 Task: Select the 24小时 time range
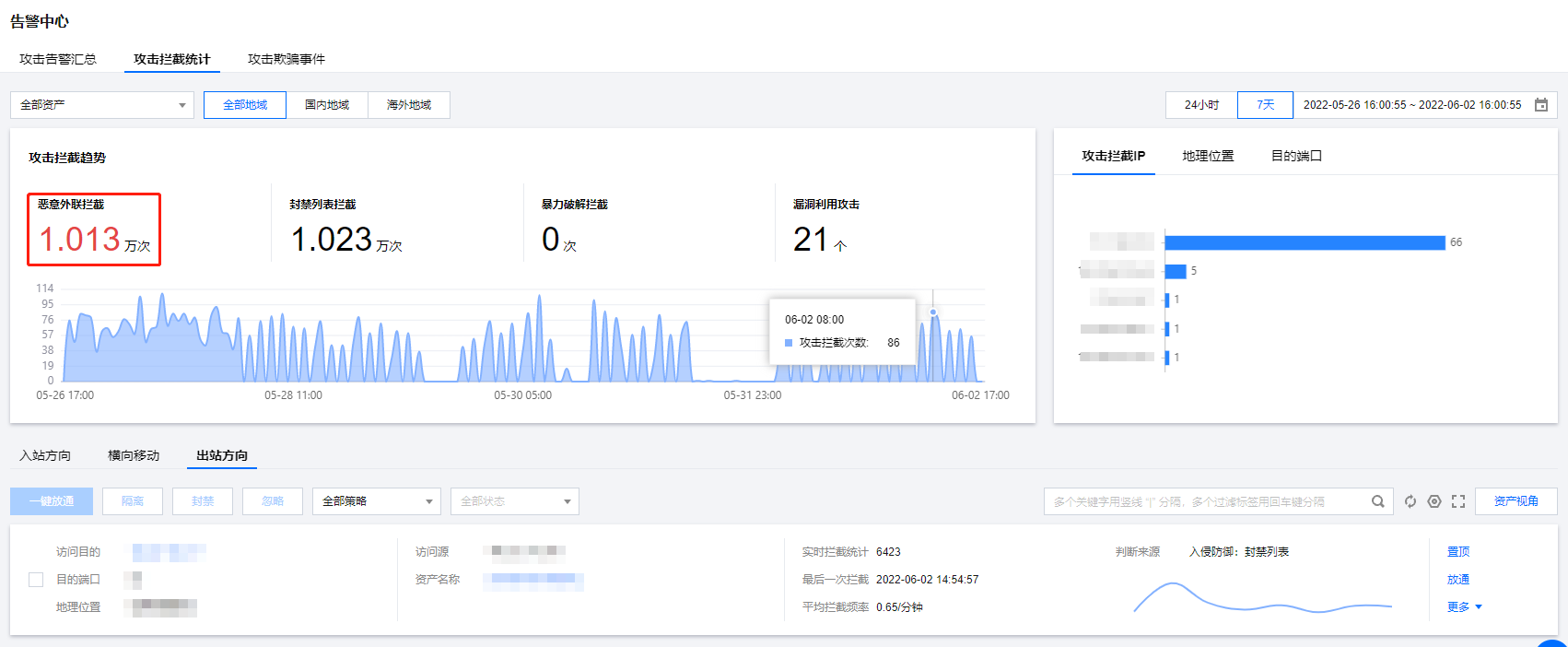point(1201,105)
